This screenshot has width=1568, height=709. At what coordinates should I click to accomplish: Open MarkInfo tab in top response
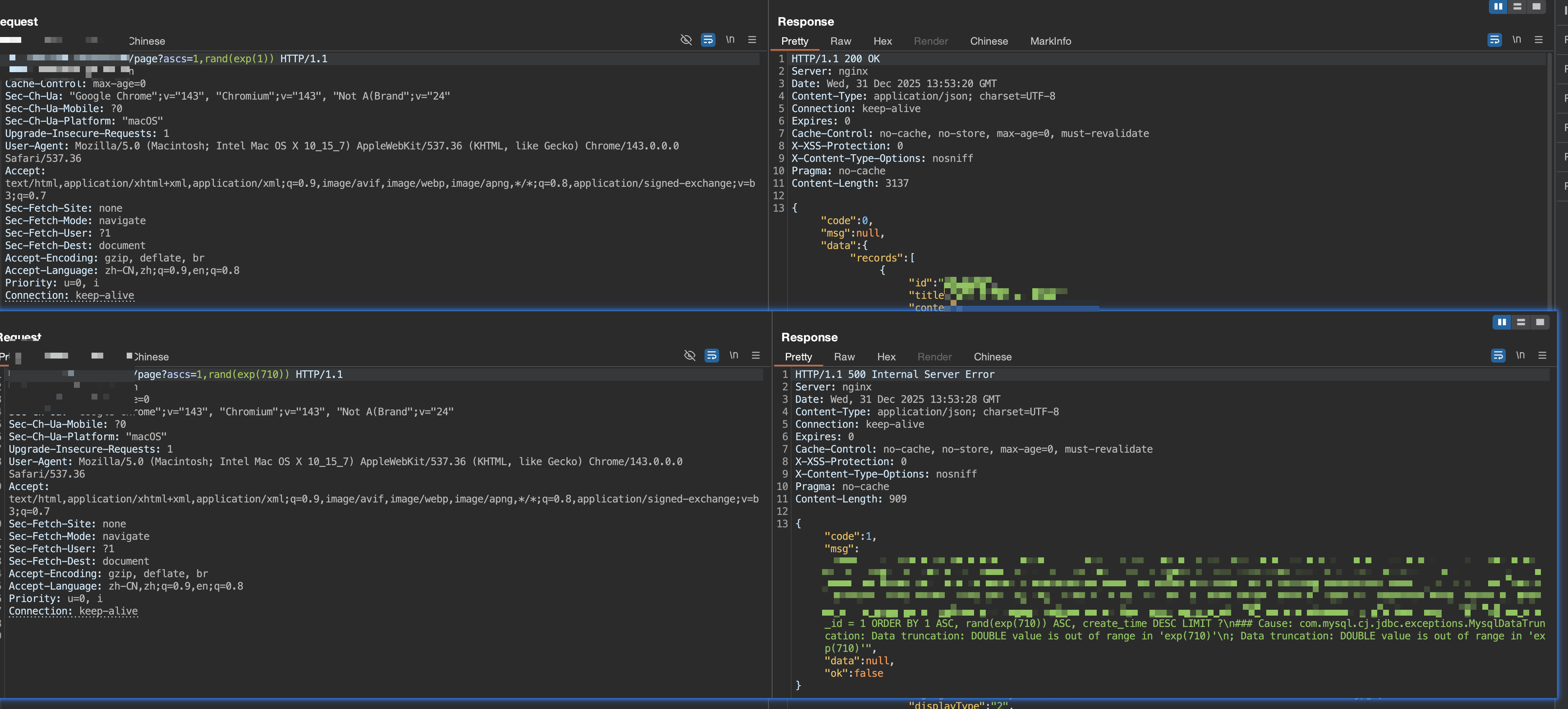tap(1050, 41)
